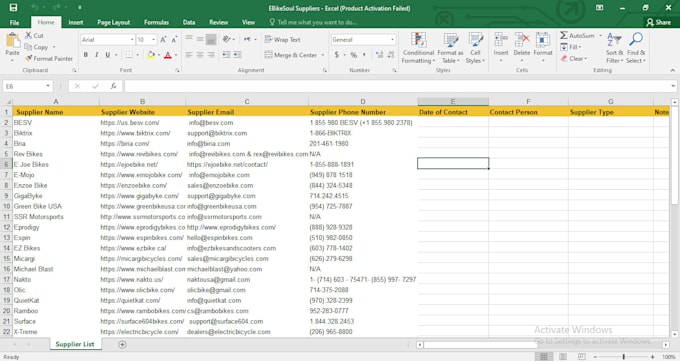Open the Clear dropdown
The width and height of the screenshot is (680, 361).
[573, 58]
